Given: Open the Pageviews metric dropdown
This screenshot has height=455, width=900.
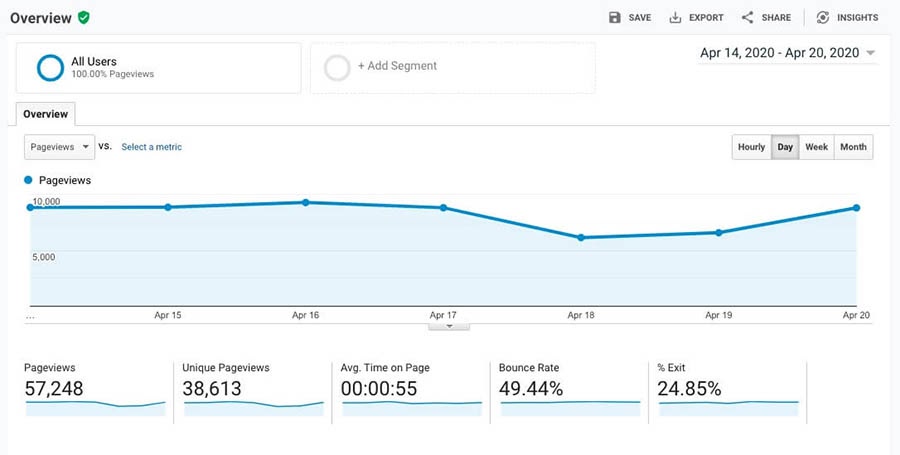Looking at the screenshot, I should point(59,147).
